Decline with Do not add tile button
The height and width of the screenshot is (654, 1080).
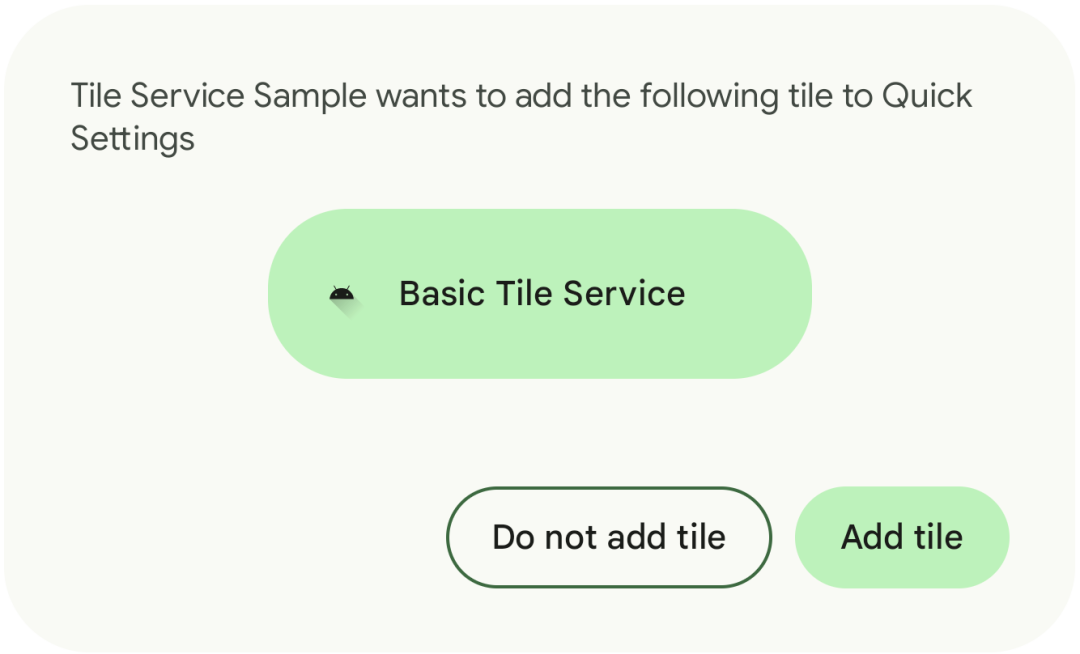608,537
